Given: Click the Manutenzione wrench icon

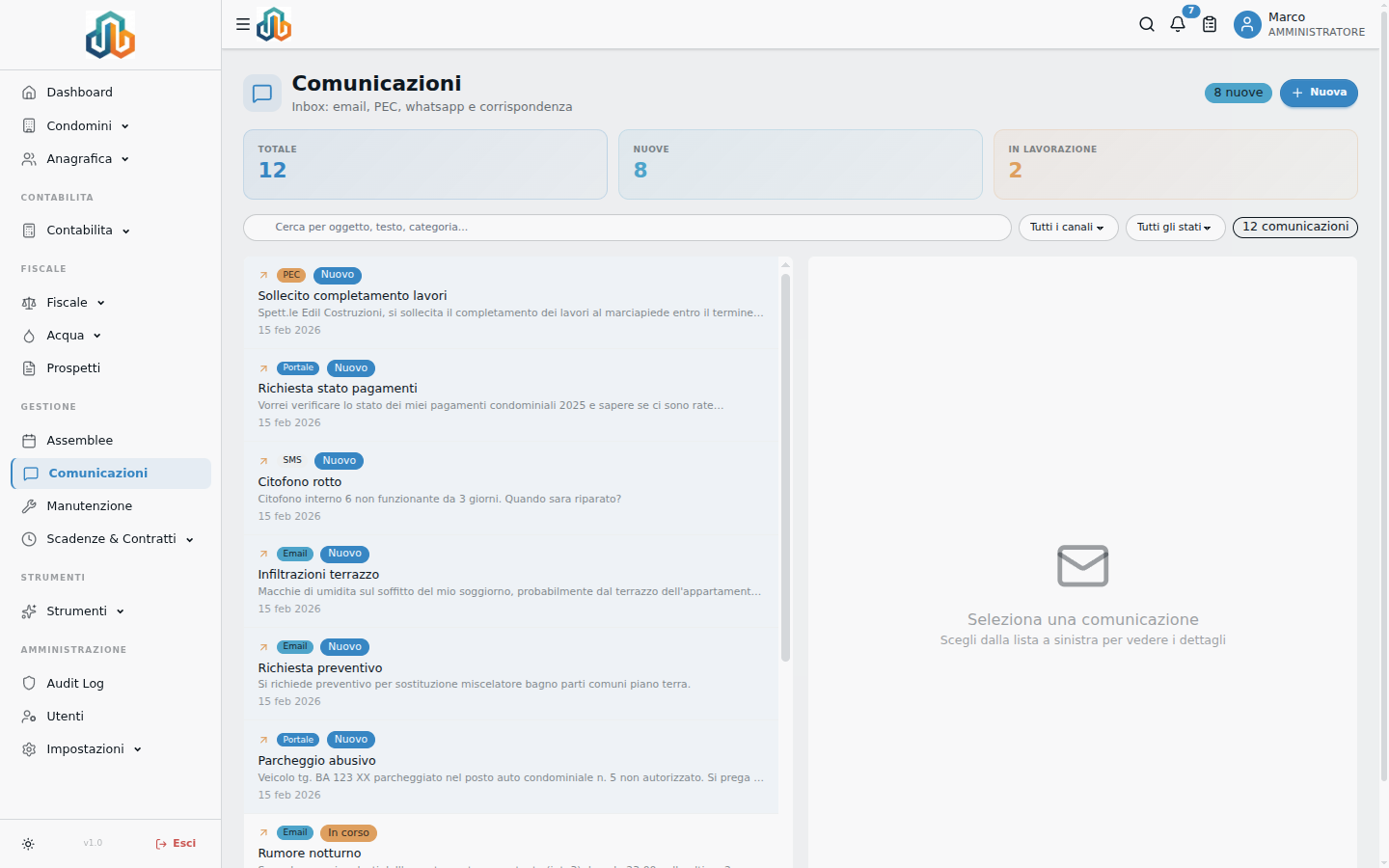Looking at the screenshot, I should pos(29,506).
